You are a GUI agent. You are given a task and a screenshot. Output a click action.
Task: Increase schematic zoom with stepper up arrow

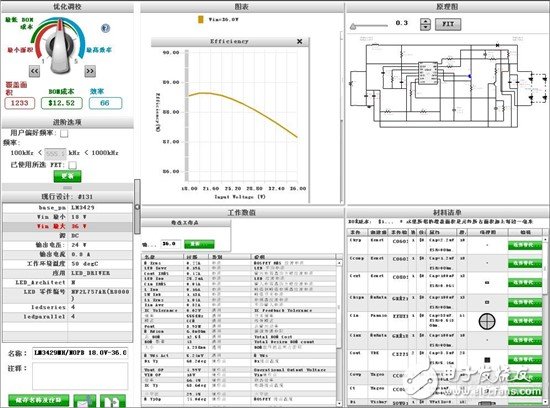(425, 21)
